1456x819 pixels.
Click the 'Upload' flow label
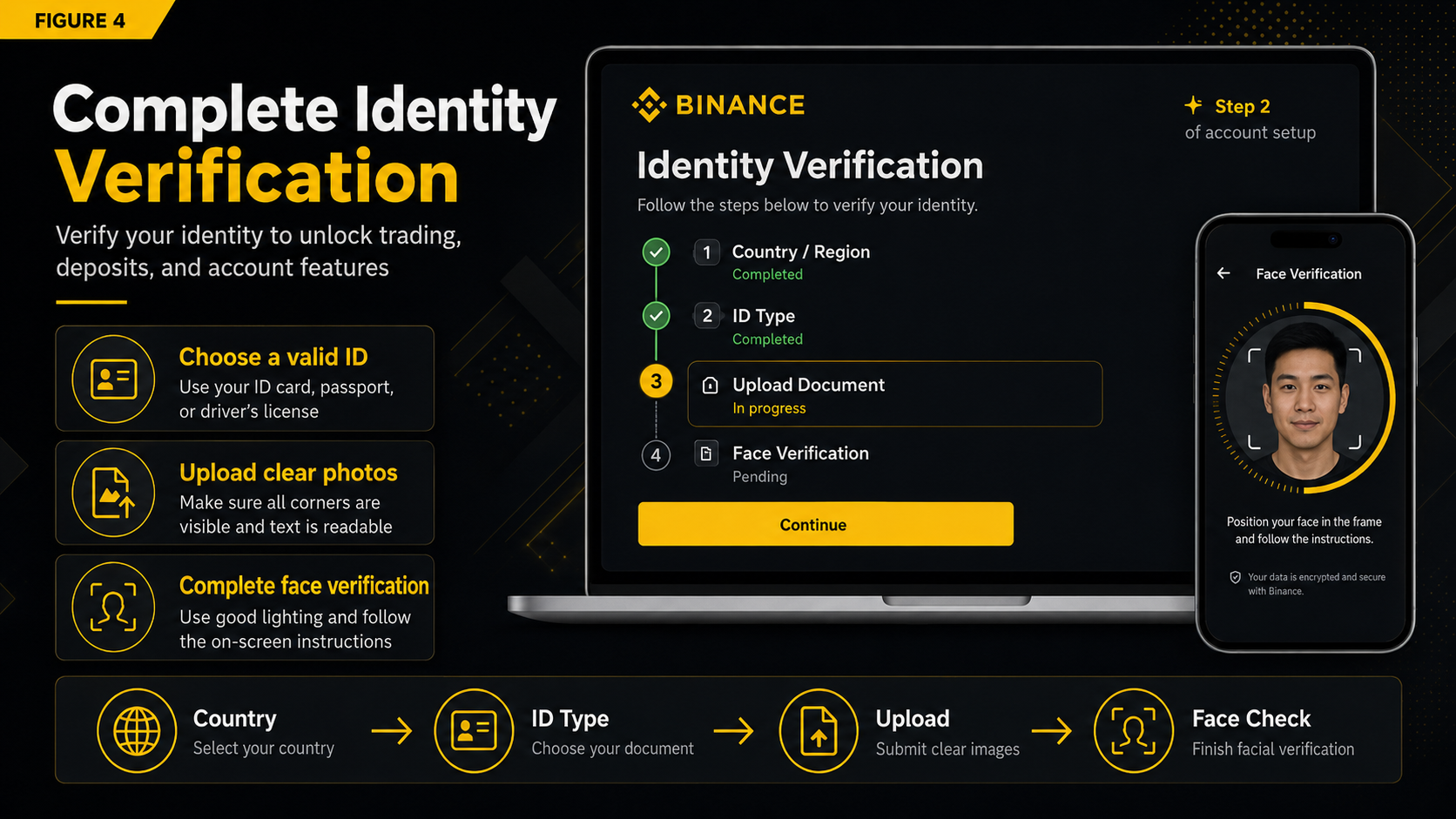(913, 719)
